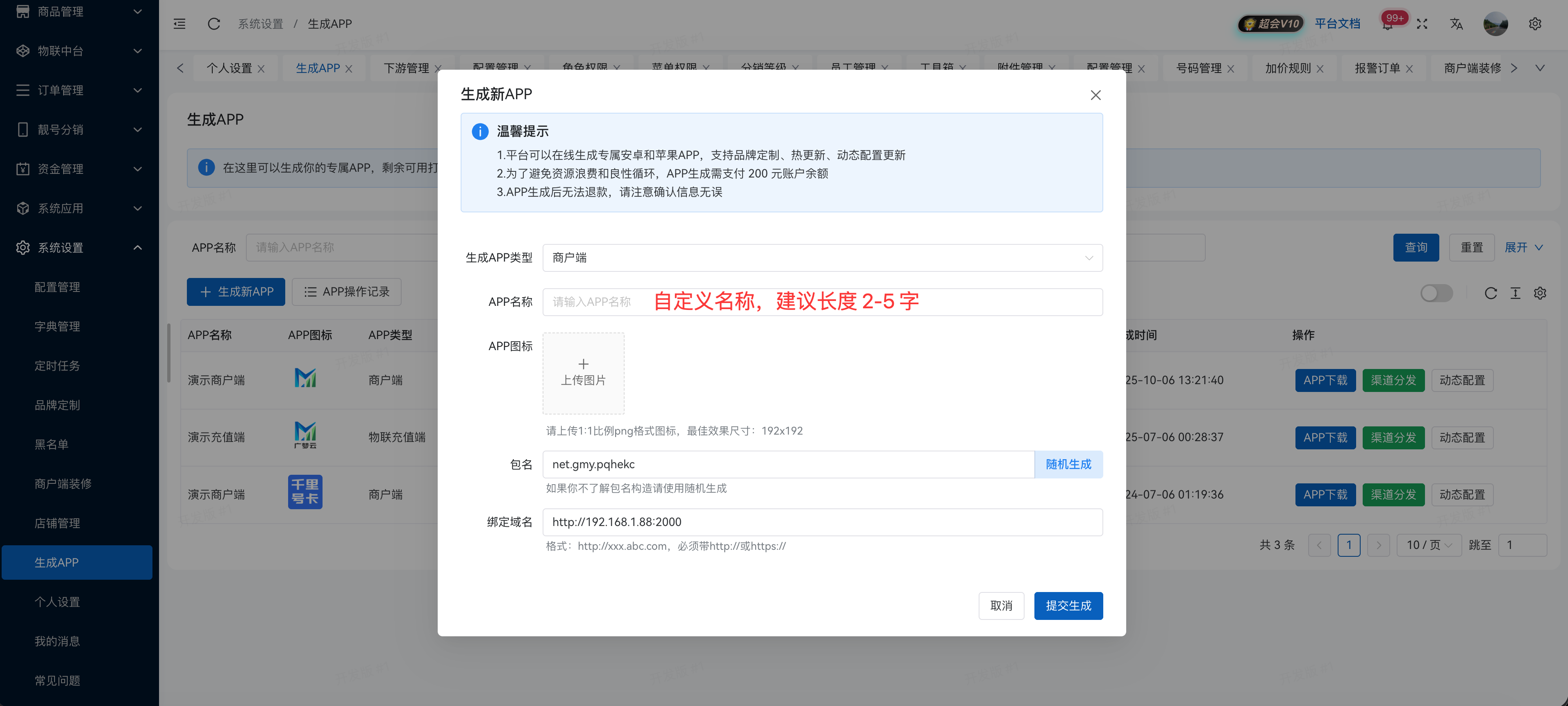Image resolution: width=1568 pixels, height=706 pixels.
Task: Switch the table display toggle
Action: point(1436,293)
